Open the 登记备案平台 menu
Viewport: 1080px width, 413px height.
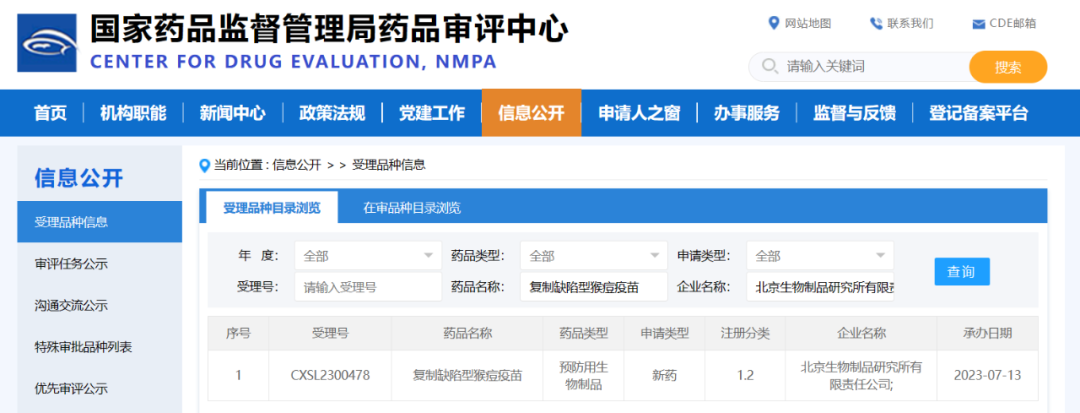pos(979,113)
